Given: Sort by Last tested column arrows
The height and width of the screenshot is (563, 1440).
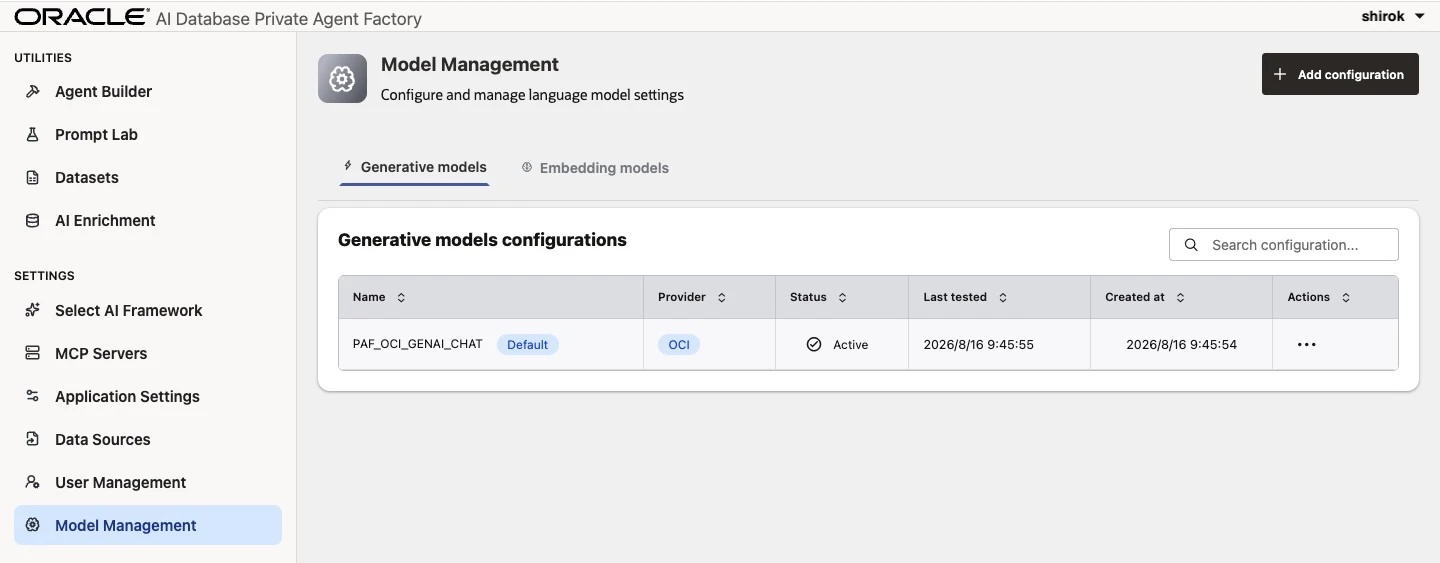Looking at the screenshot, I should 1003,297.
